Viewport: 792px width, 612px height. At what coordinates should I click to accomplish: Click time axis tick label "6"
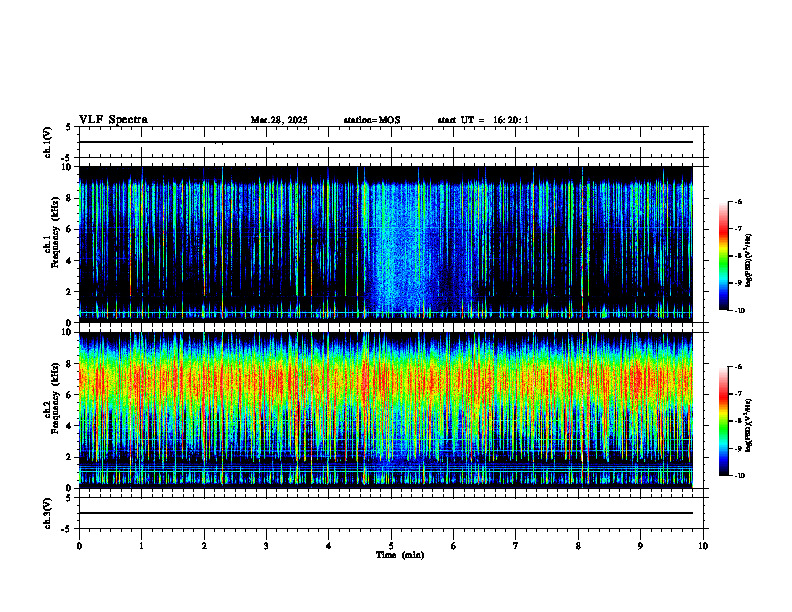click(453, 546)
